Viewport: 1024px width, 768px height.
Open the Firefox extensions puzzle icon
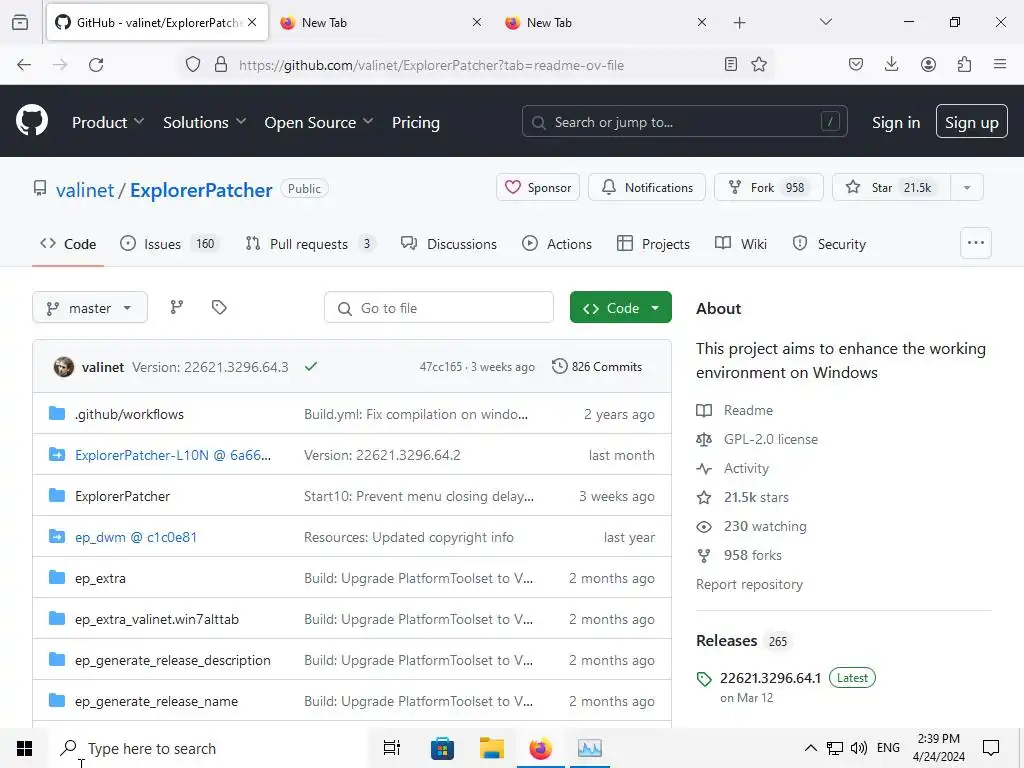click(x=964, y=64)
